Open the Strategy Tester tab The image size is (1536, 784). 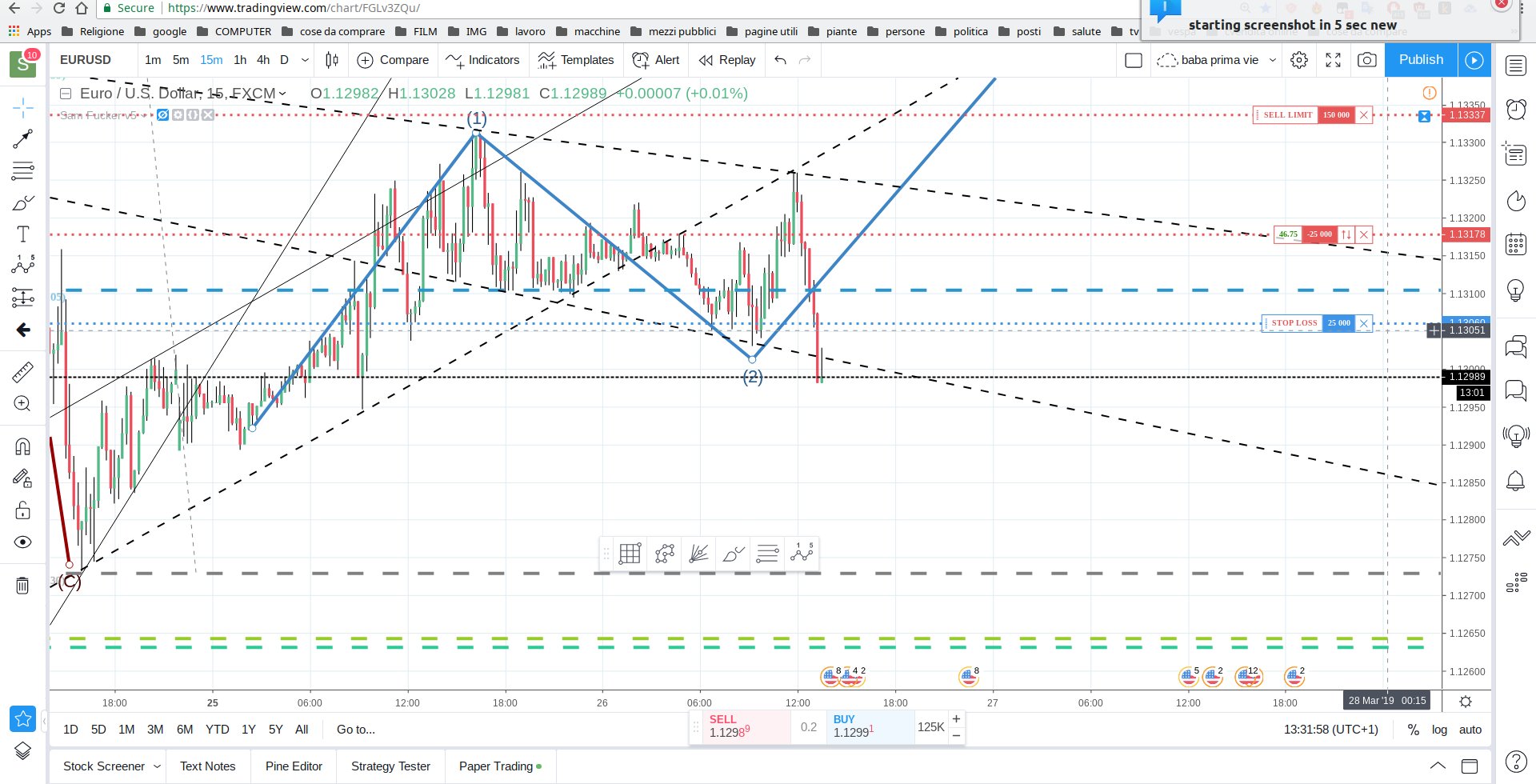click(390, 766)
